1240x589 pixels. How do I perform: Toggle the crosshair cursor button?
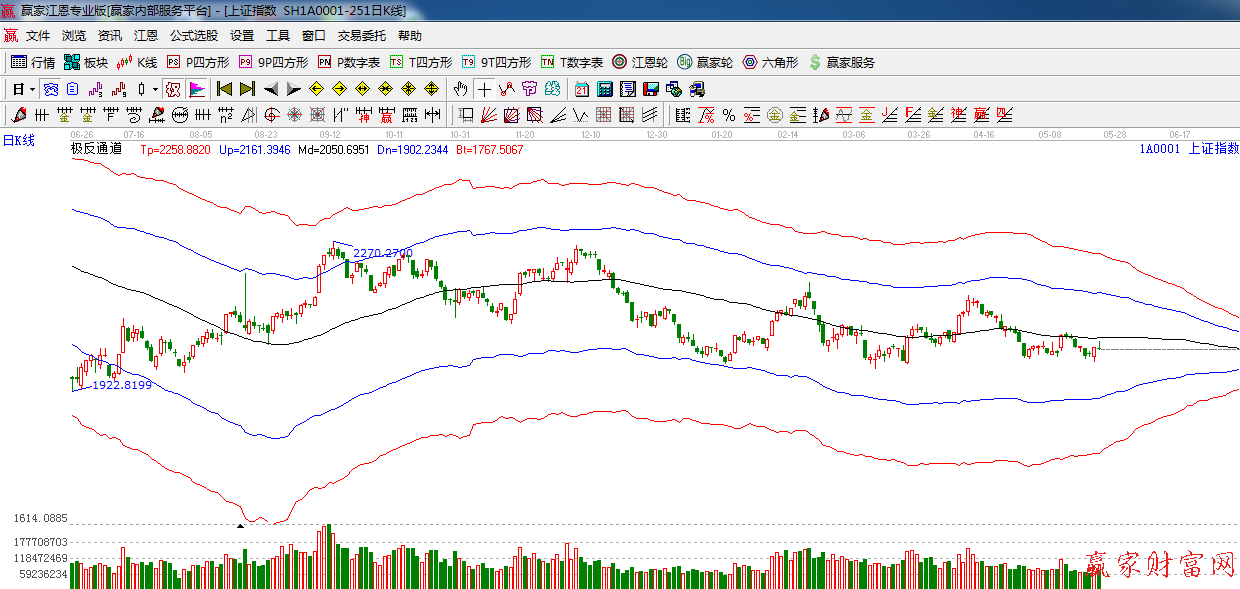[484, 89]
